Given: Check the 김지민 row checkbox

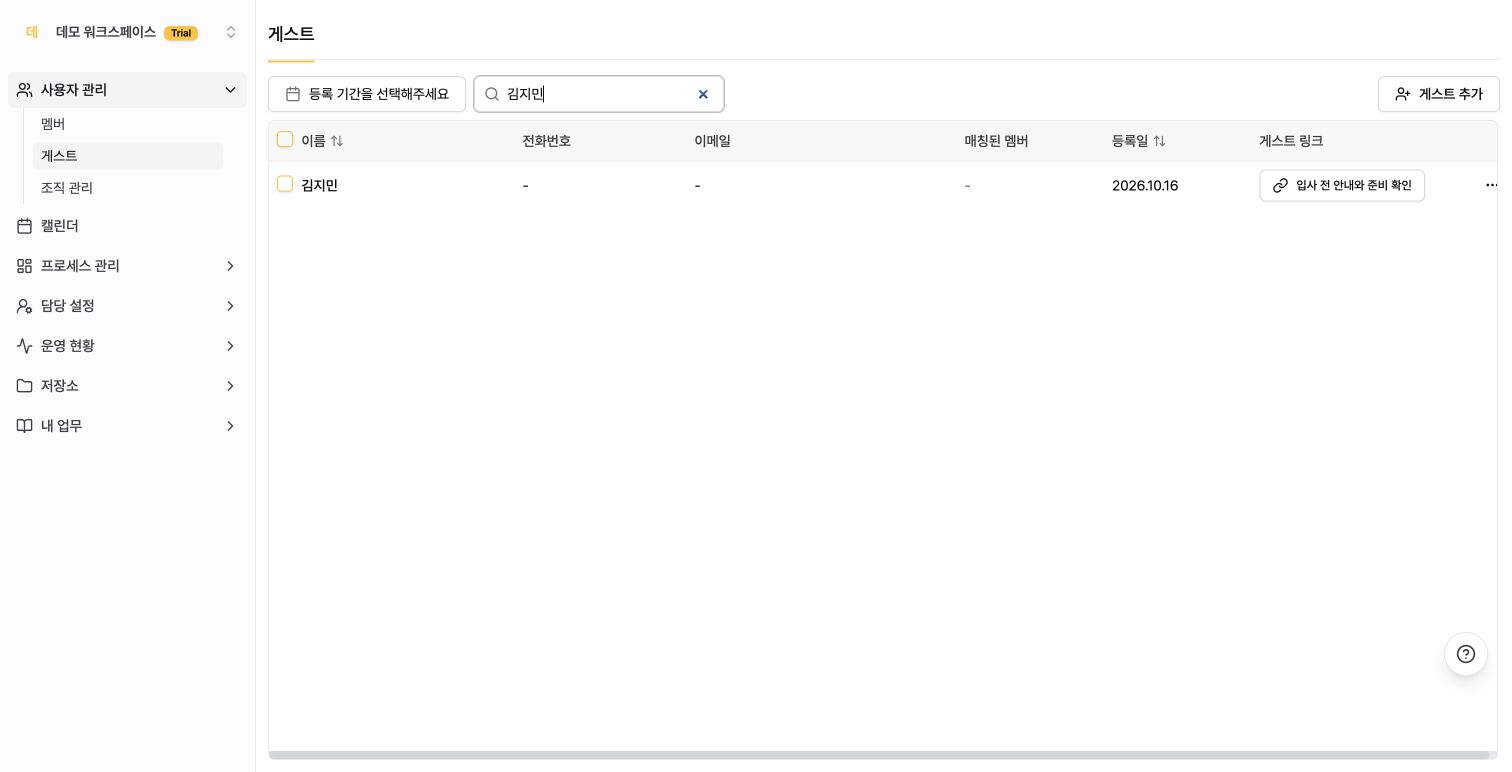Looking at the screenshot, I should [x=285, y=184].
